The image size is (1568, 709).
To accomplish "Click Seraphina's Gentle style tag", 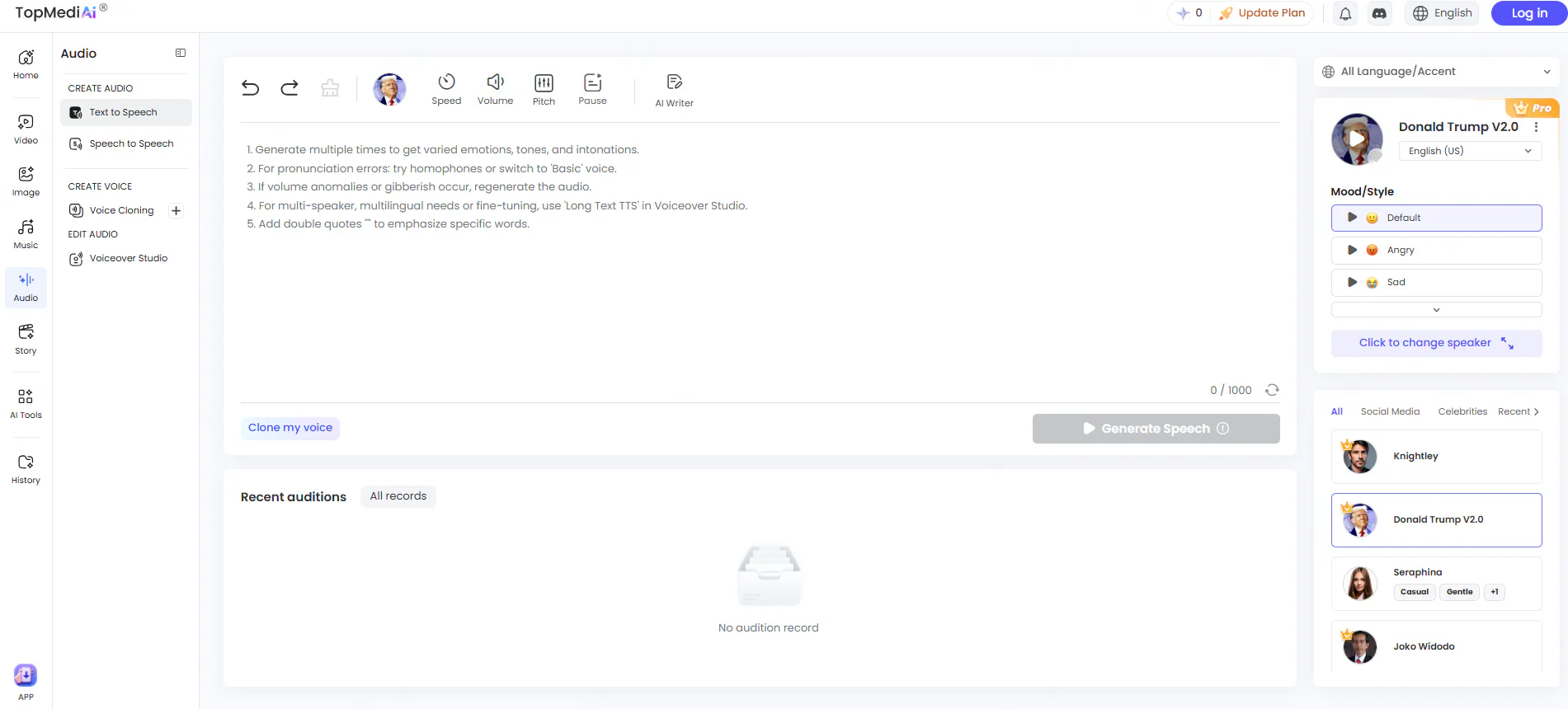I will coord(1459,592).
